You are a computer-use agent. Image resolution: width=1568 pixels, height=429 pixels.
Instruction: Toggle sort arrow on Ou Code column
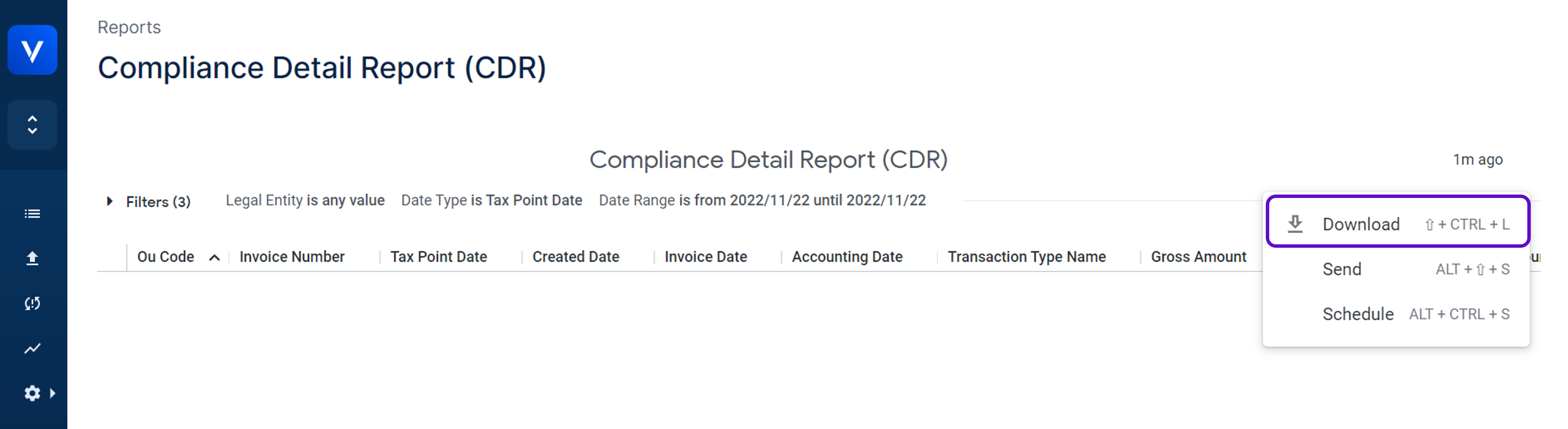coord(214,257)
